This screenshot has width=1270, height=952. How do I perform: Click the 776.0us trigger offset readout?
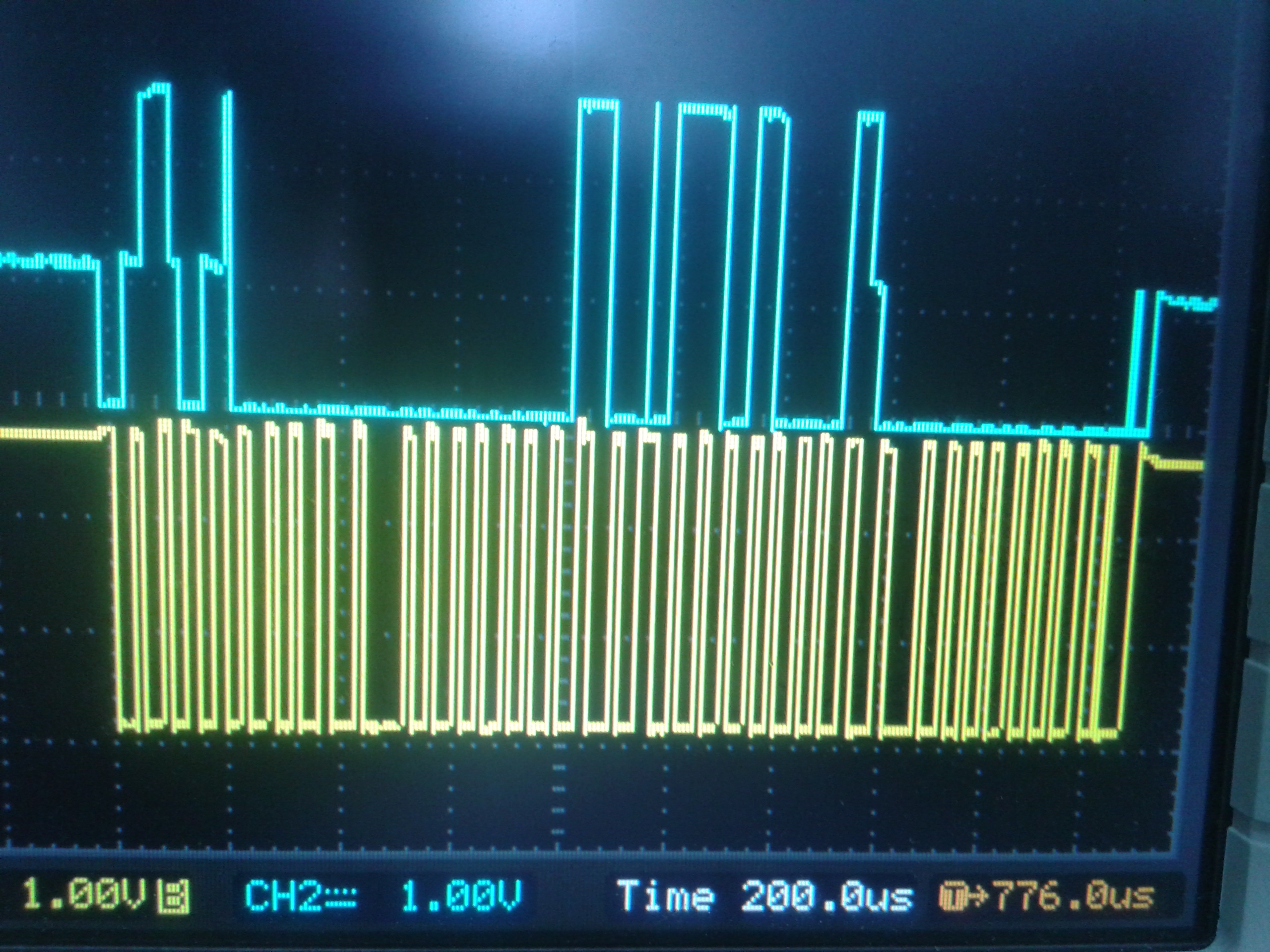(1073, 896)
